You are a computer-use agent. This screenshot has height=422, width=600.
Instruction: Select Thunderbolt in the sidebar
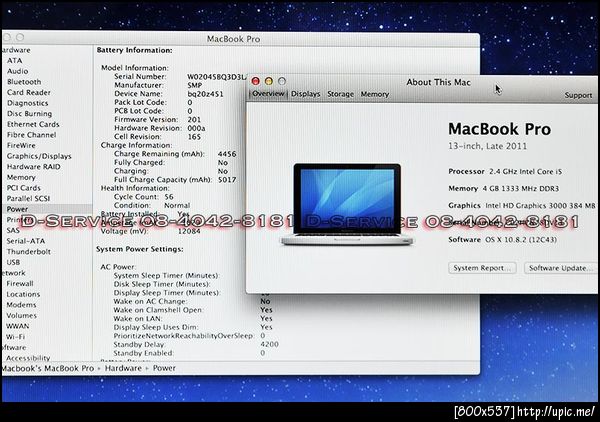[x=29, y=251]
